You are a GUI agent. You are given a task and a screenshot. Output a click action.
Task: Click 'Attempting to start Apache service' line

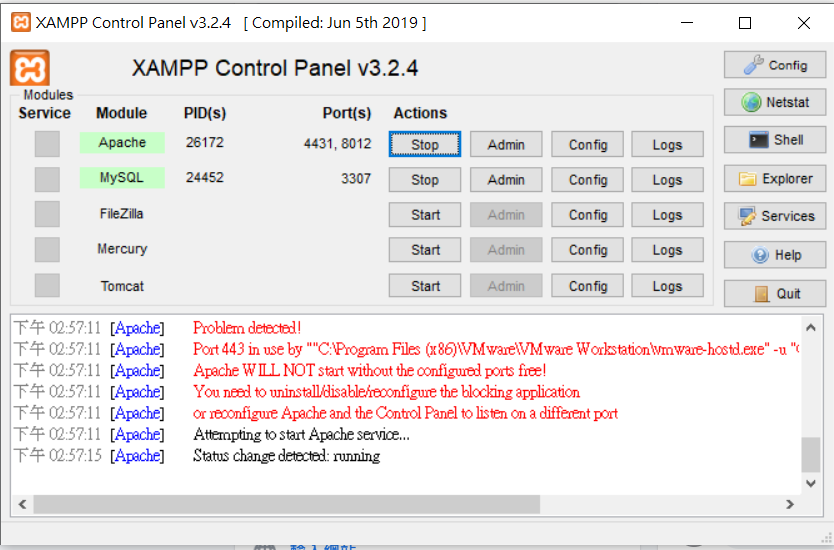point(301,435)
